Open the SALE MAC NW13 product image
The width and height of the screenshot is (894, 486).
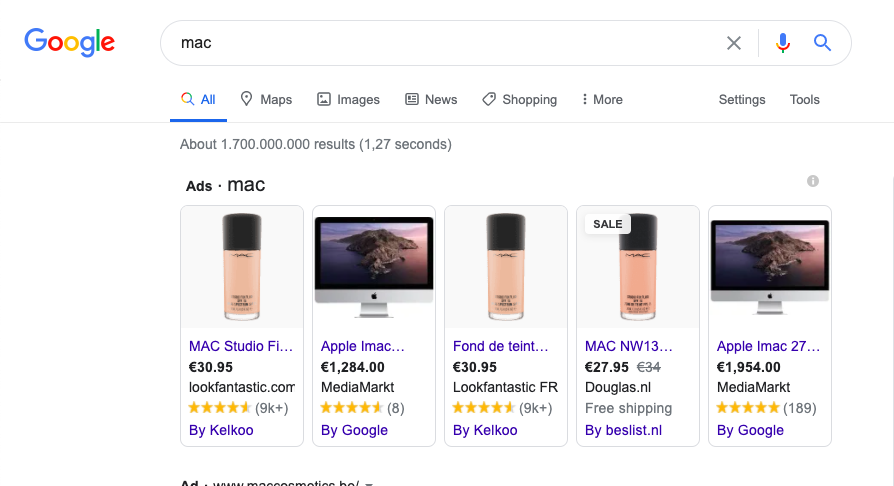point(638,267)
